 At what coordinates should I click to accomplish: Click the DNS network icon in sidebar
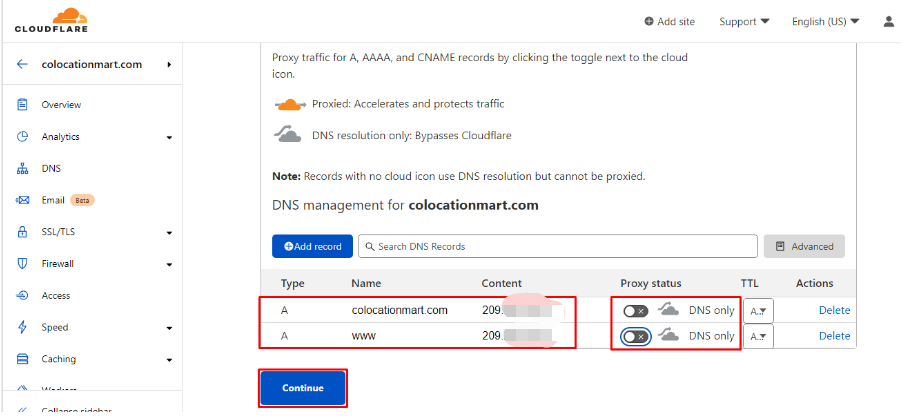pos(22,169)
